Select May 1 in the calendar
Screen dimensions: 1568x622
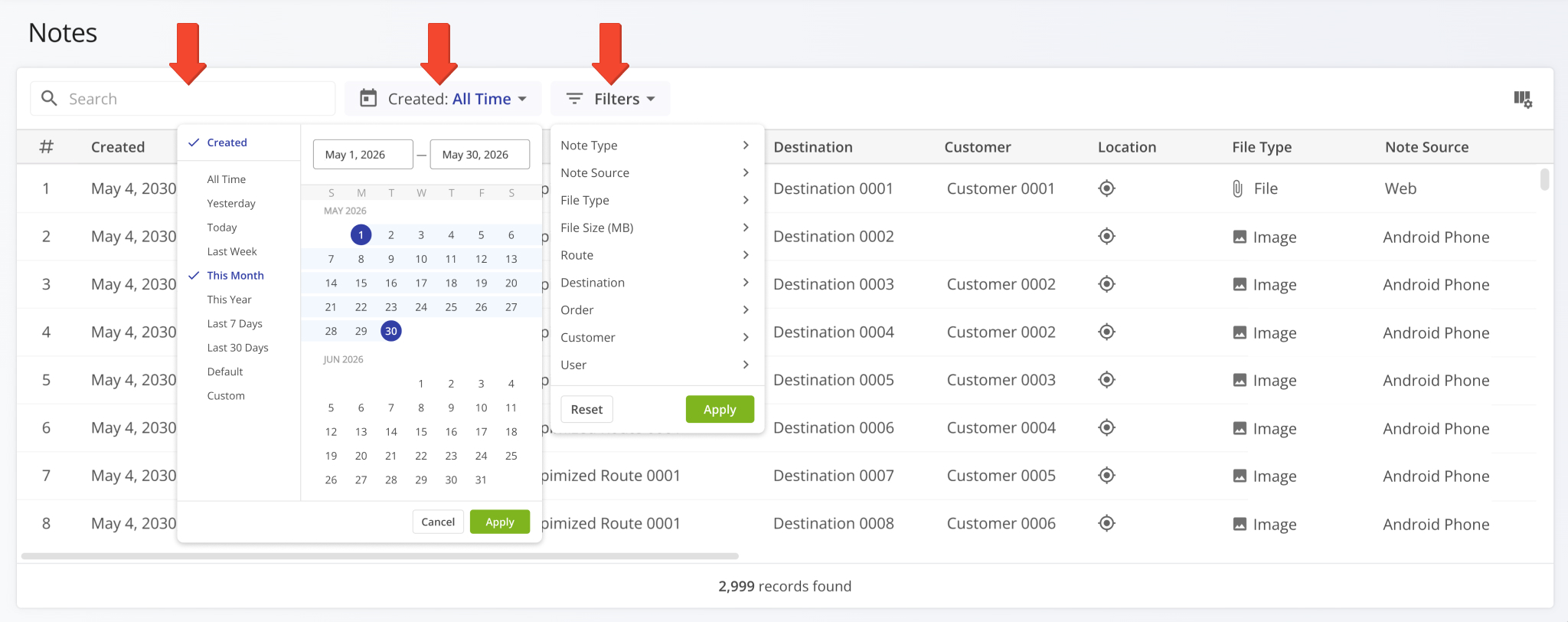click(361, 234)
